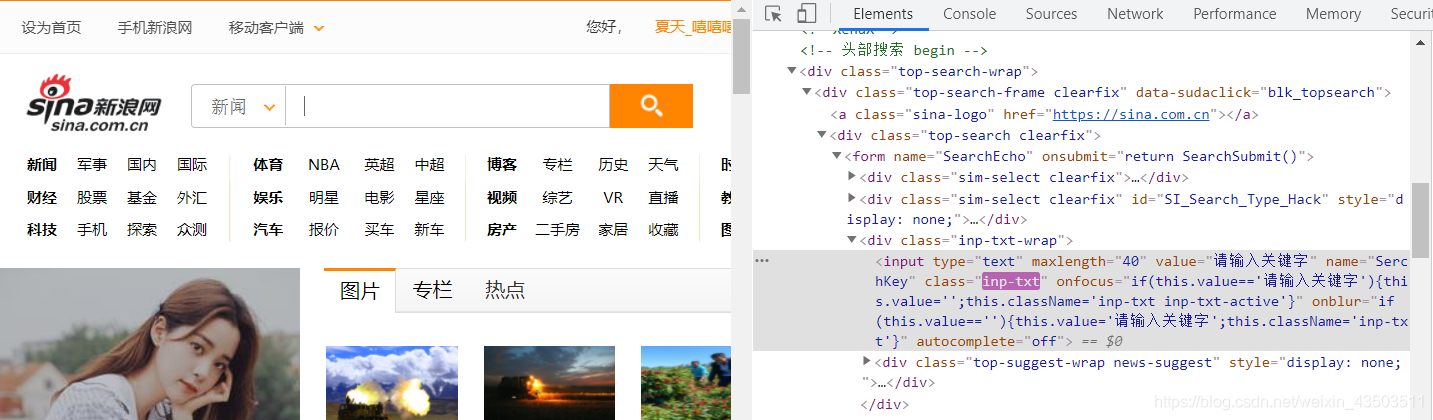Open the 新闻 search type dropdown
This screenshot has width=1433, height=420.
point(242,107)
